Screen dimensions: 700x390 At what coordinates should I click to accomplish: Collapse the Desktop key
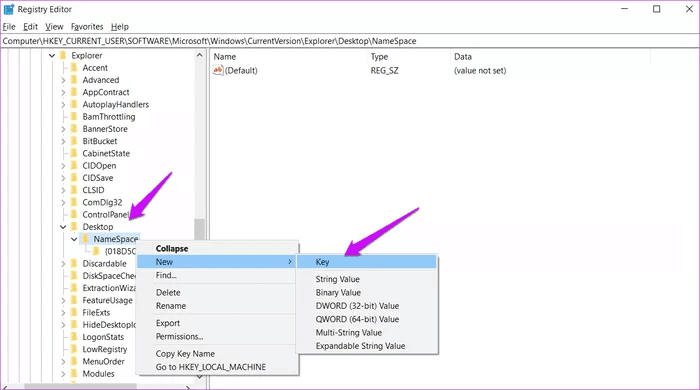(63, 227)
